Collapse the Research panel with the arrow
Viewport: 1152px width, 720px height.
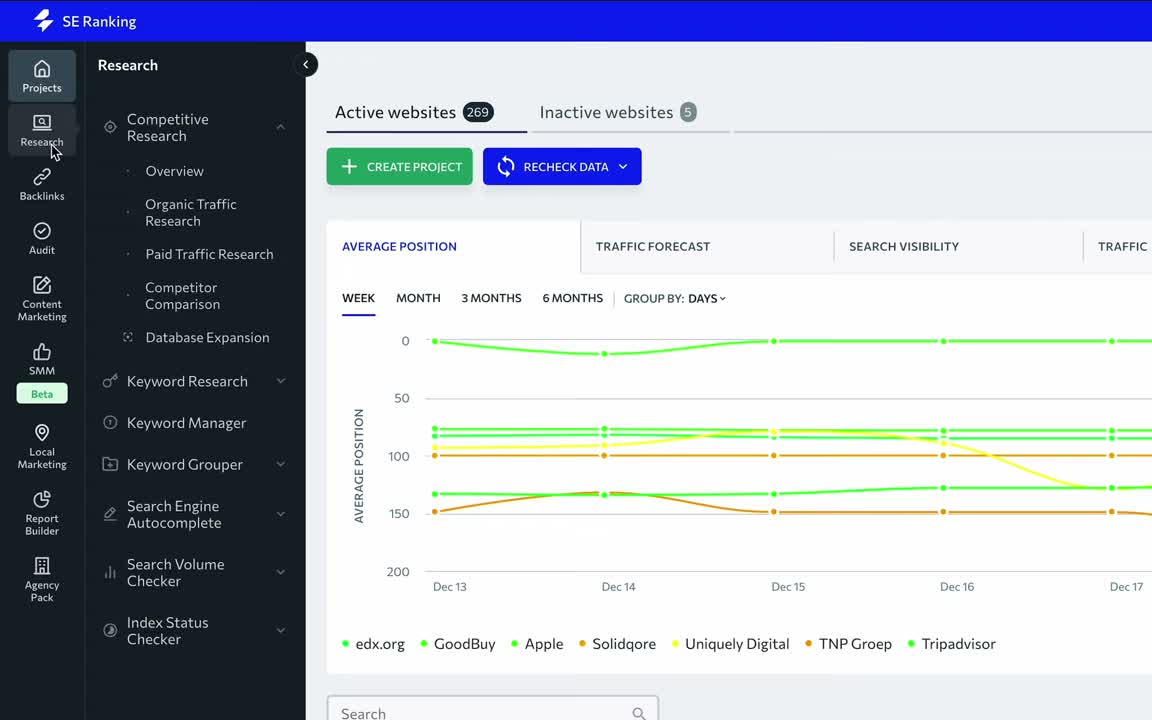tap(306, 65)
